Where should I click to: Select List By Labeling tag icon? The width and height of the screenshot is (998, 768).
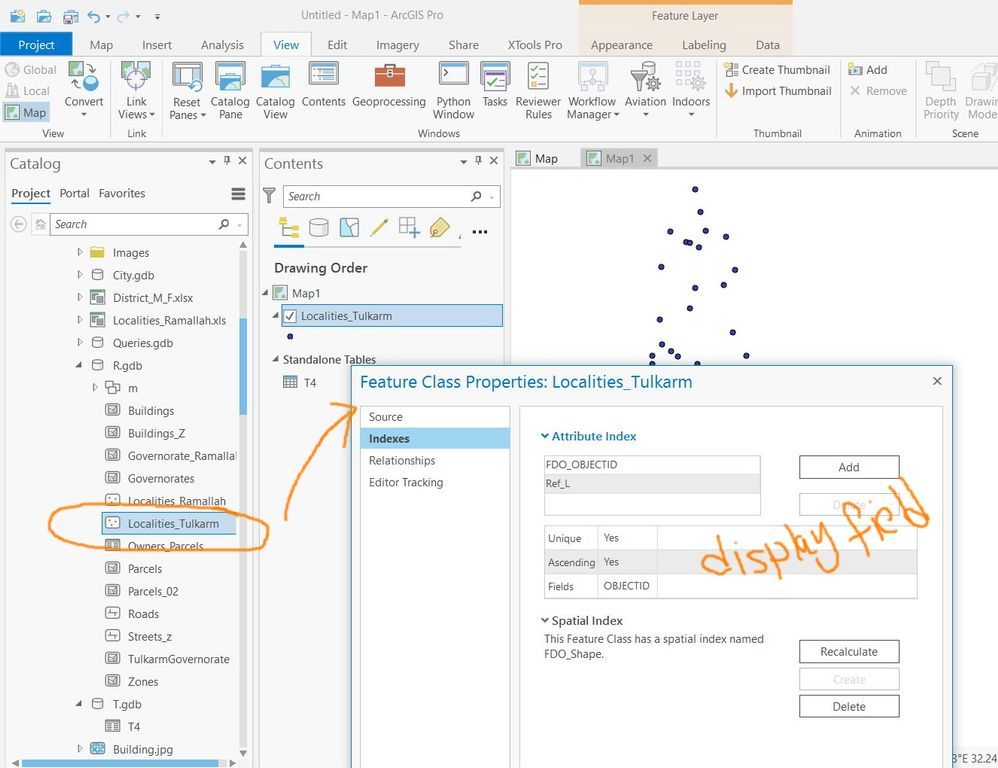(x=439, y=227)
